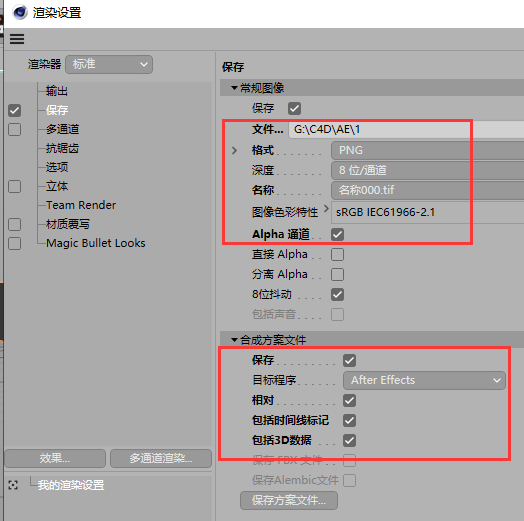The height and width of the screenshot is (521, 524).
Task: Collapse the 合成方案文件 section
Action: click(234, 340)
